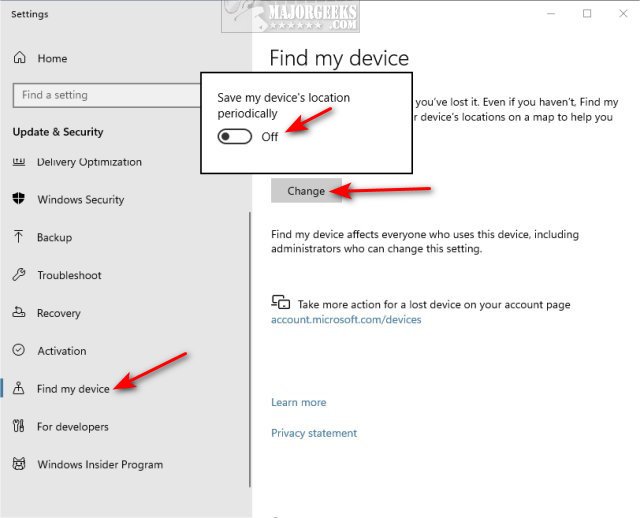Click the Backup upload arrow icon

tap(19, 237)
